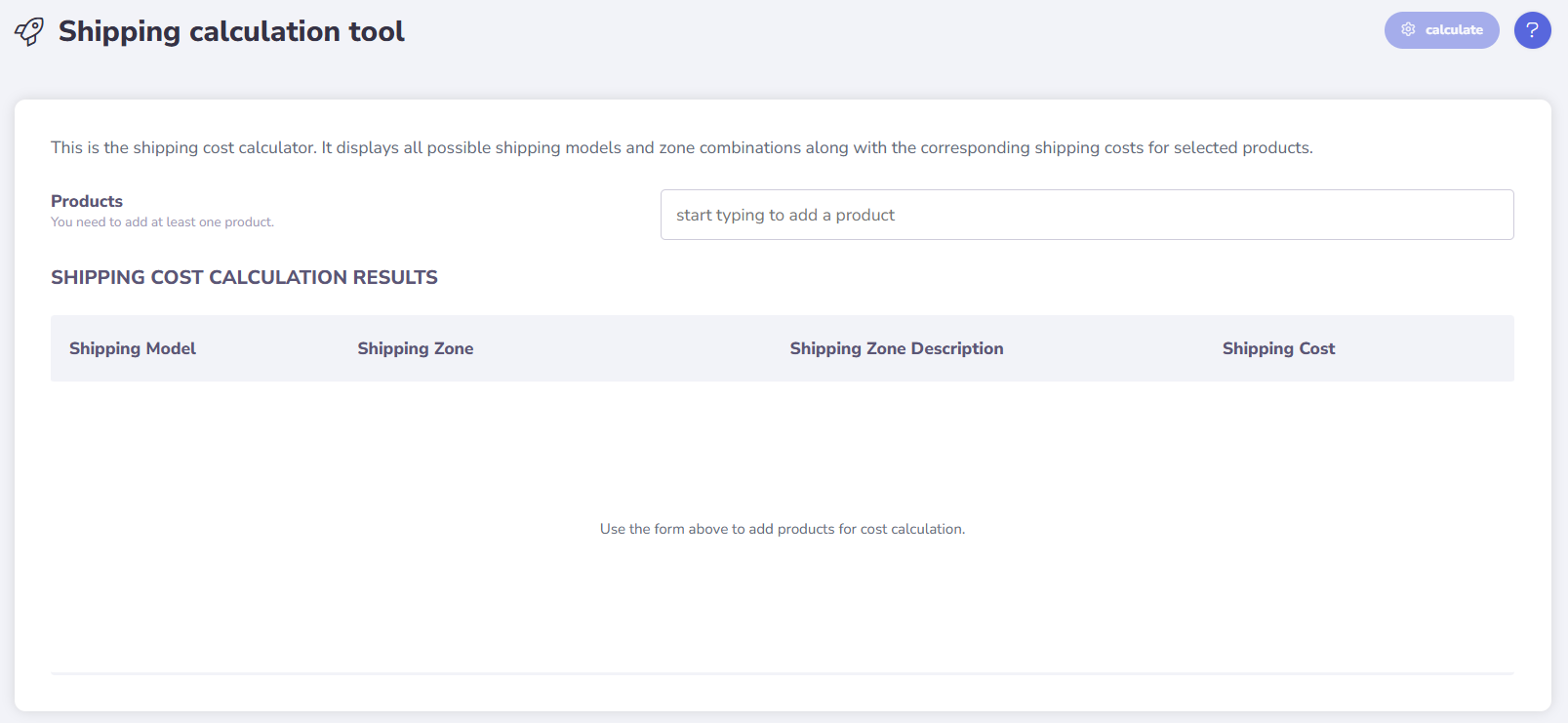Click the 'Use the form above' empty-state message
Viewport: 1568px width, 723px height.
click(782, 529)
